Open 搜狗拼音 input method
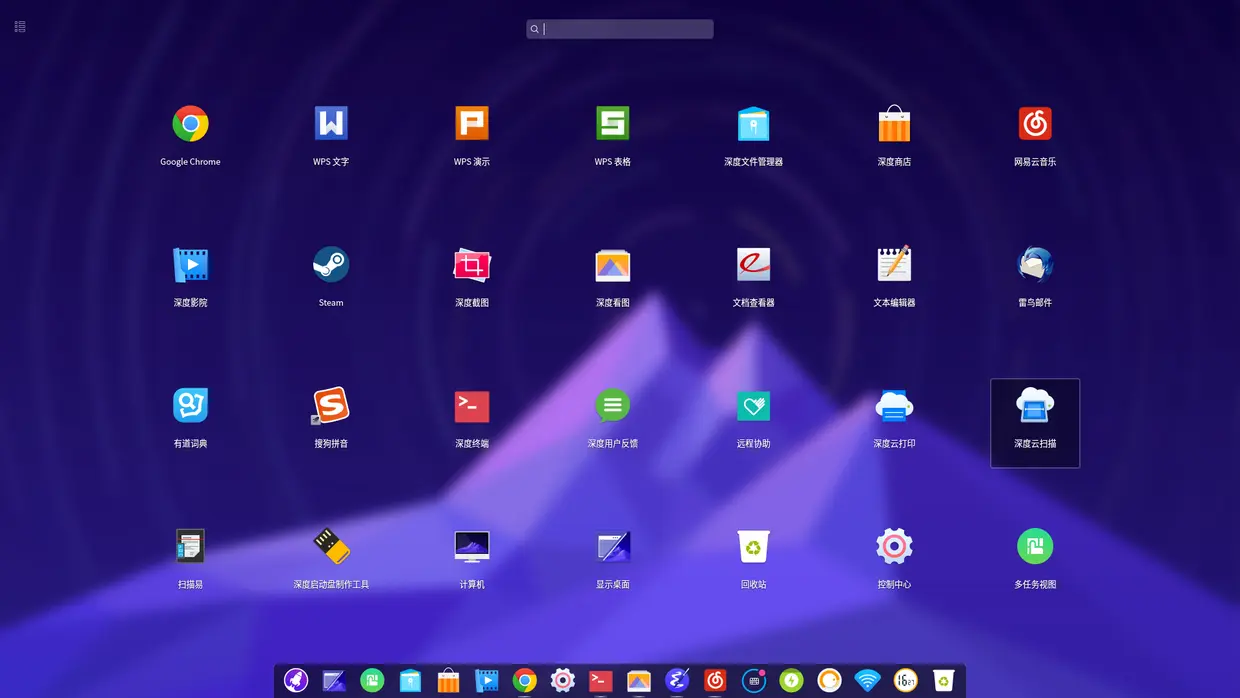Image resolution: width=1240 pixels, height=698 pixels. pyautogui.click(x=331, y=406)
